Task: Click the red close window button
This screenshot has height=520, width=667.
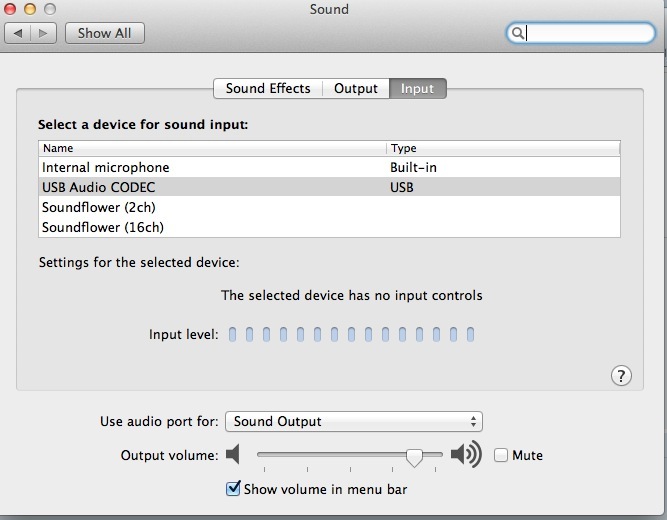Action: 10,9
